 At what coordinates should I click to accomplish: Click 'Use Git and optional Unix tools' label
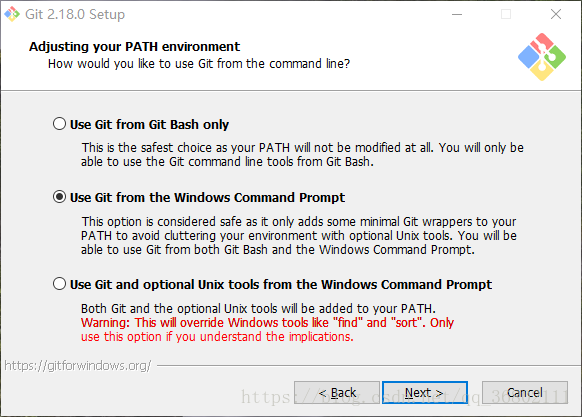tap(281, 284)
